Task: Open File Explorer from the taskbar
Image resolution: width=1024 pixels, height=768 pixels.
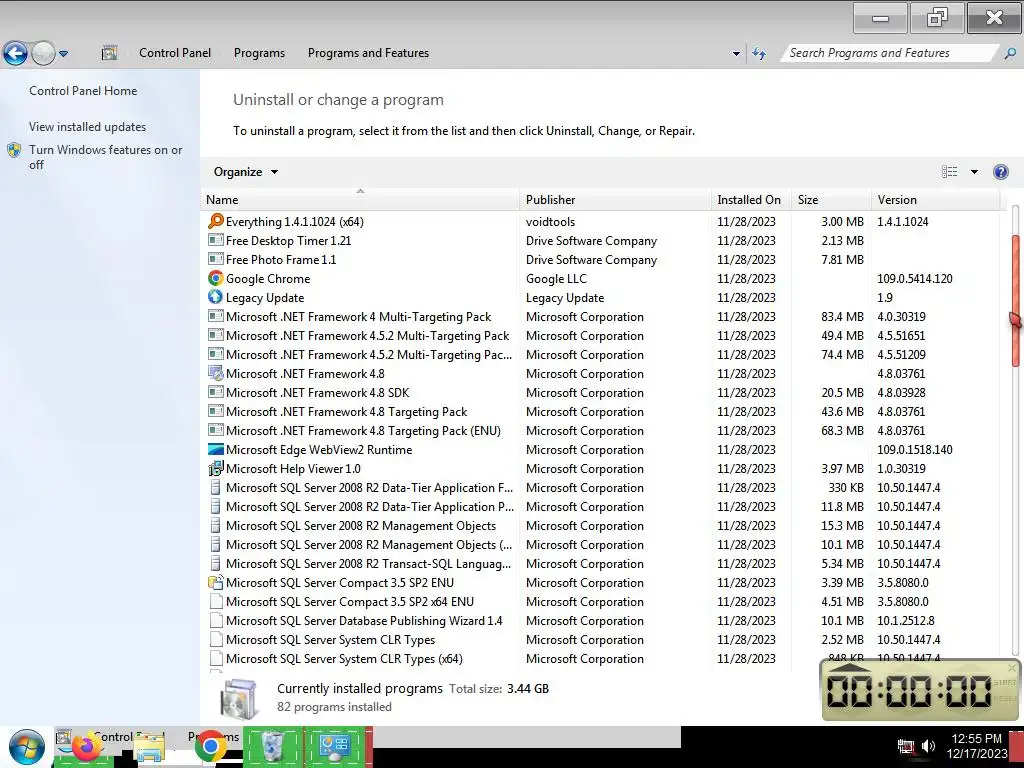Action: [x=150, y=747]
